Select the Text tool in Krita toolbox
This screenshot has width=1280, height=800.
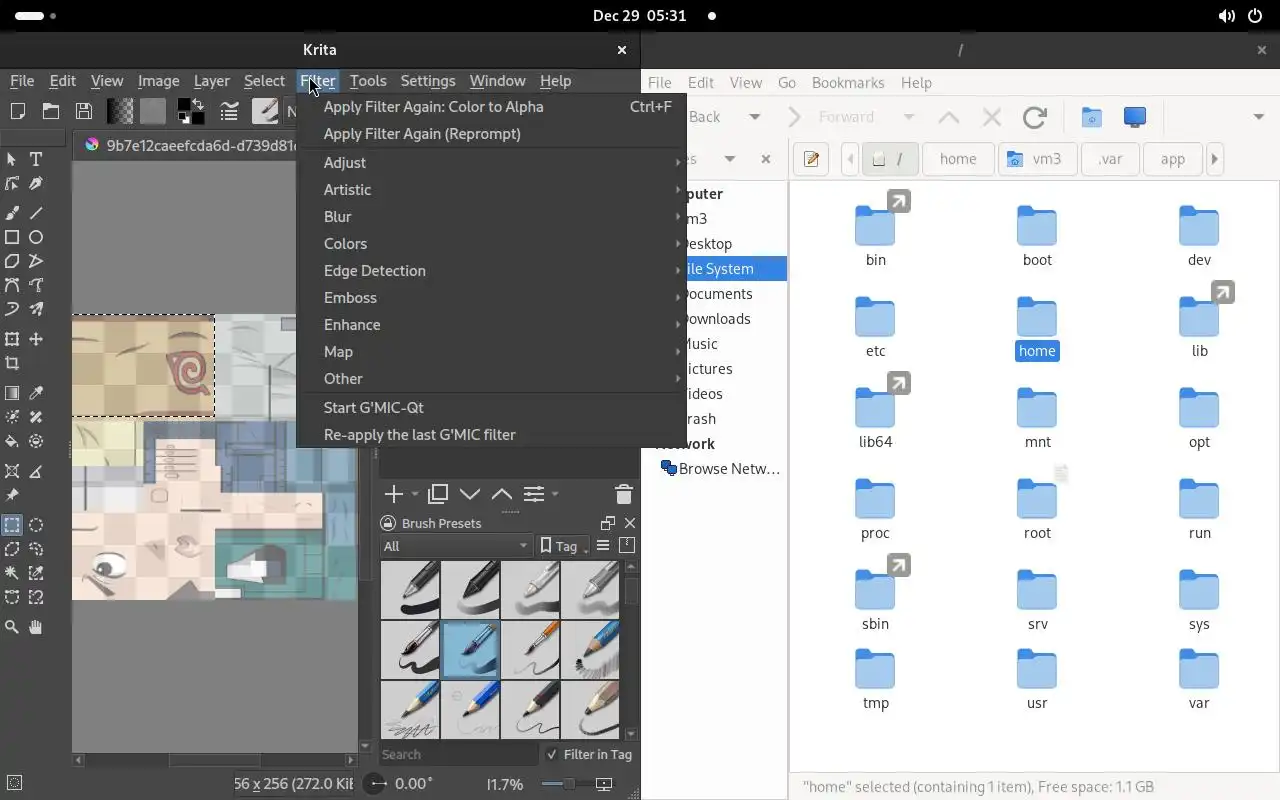coord(36,159)
